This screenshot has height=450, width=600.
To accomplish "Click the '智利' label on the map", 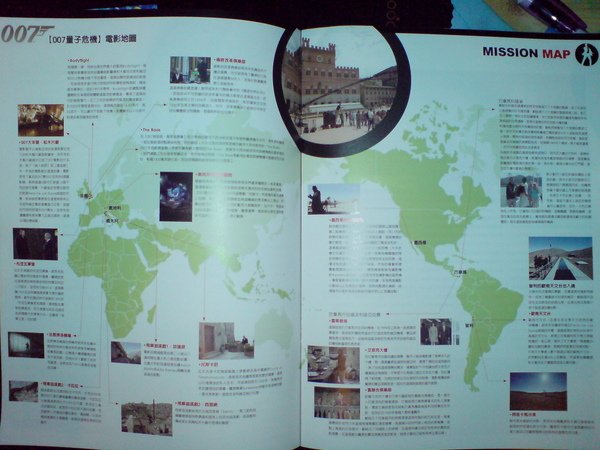I will (x=469, y=326).
